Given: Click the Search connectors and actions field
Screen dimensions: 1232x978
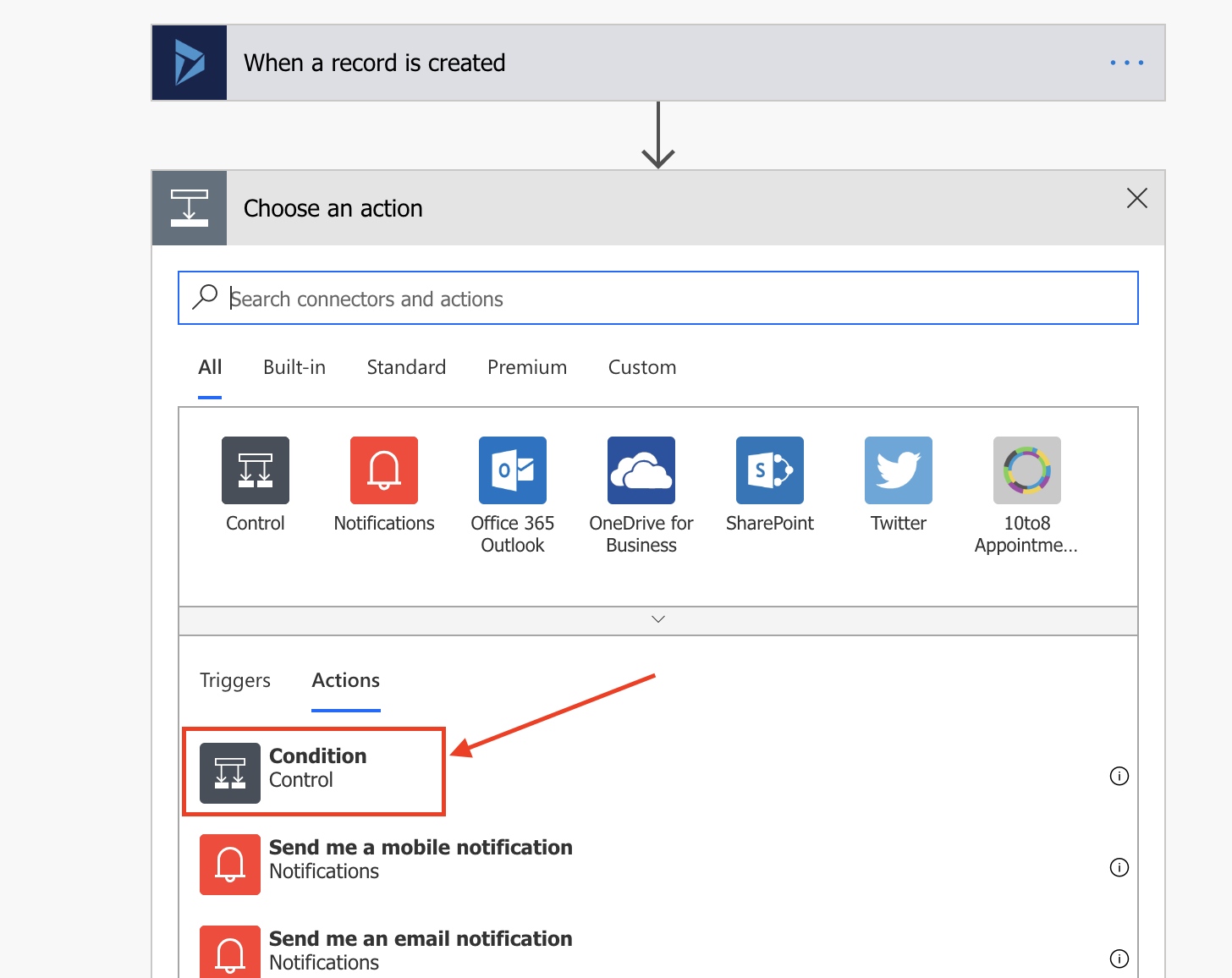Looking at the screenshot, I should [658, 299].
